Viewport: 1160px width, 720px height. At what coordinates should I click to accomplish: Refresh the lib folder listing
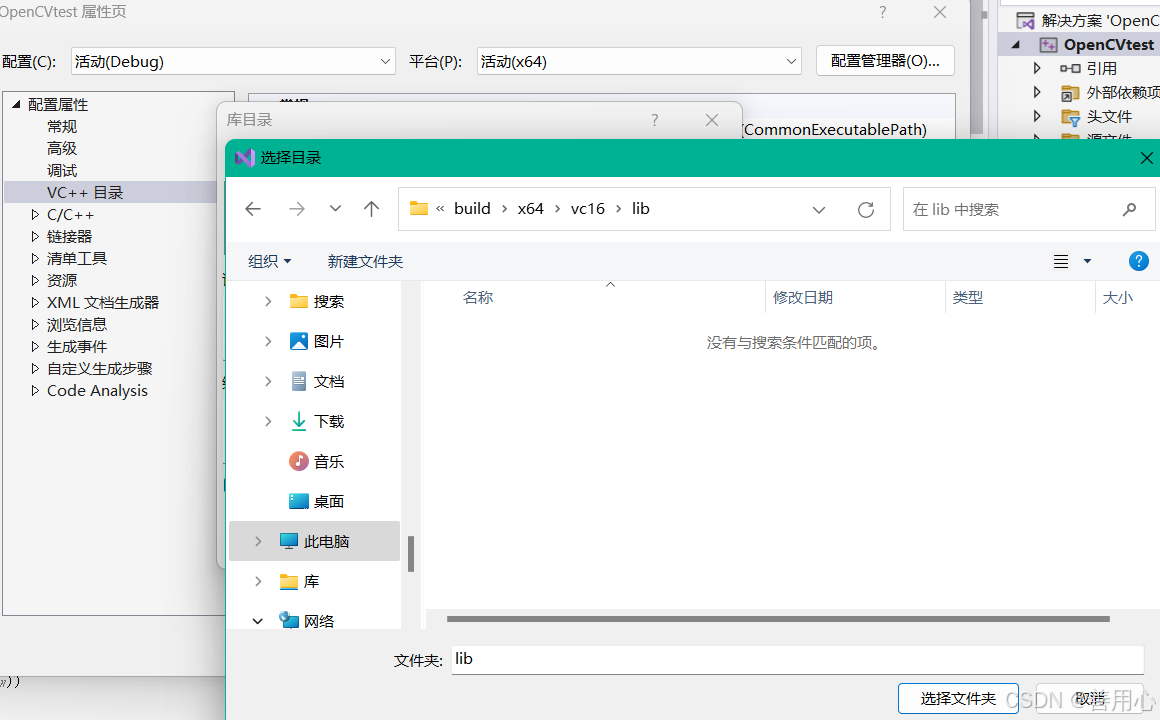pyautogui.click(x=866, y=209)
